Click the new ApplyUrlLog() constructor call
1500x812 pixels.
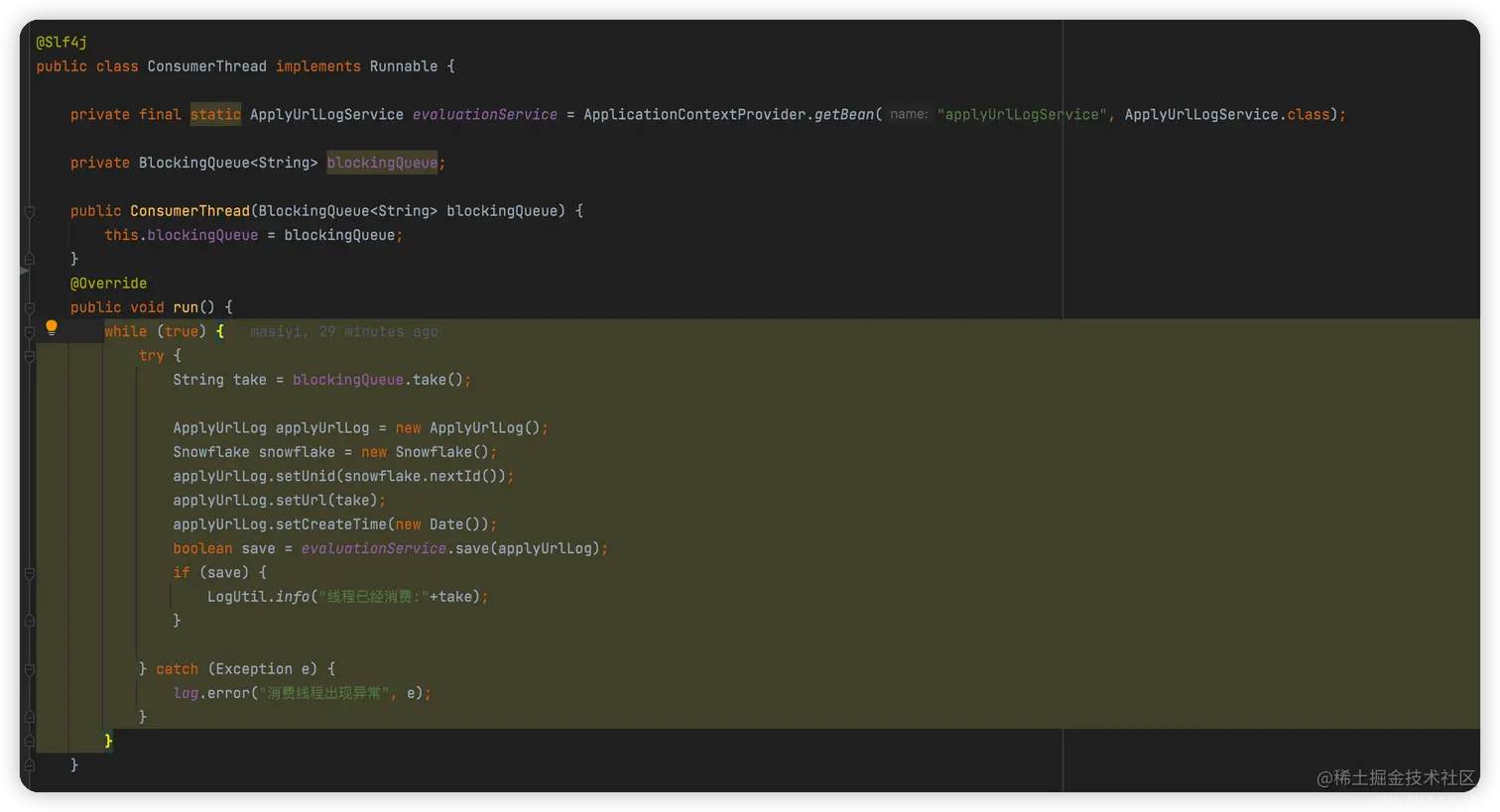468,428
